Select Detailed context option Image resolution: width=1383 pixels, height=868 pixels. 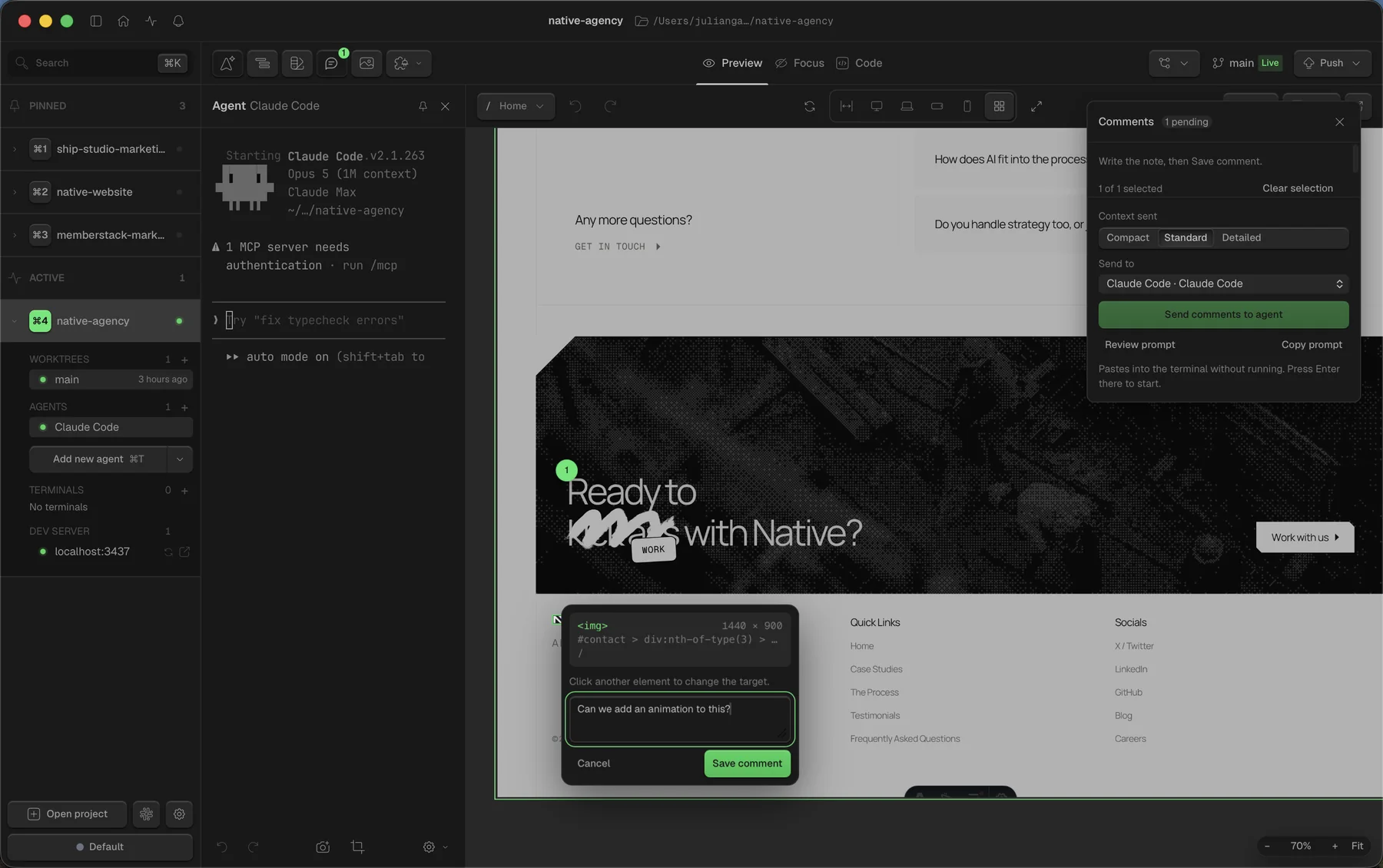1241,237
